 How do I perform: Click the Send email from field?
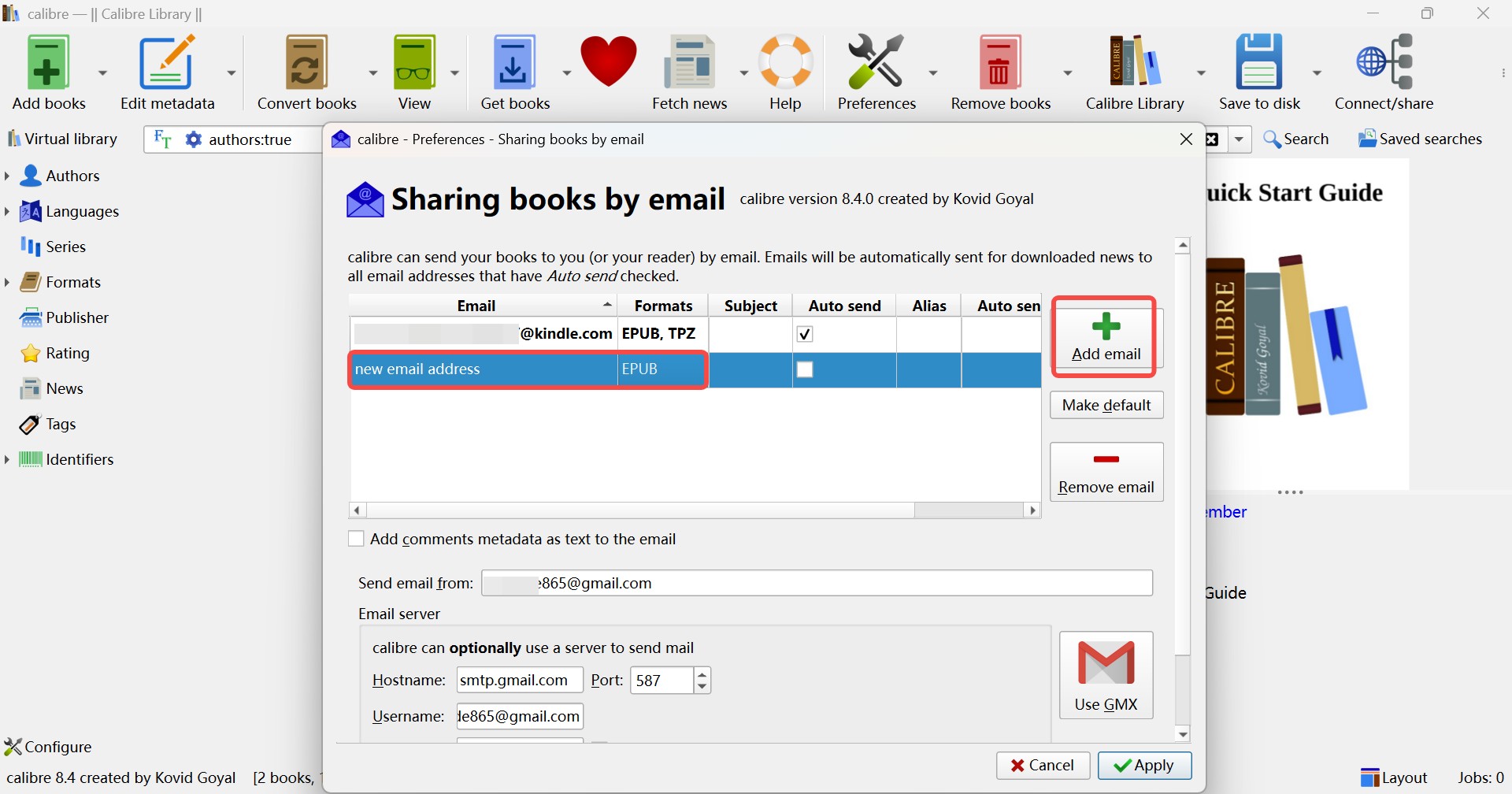817,584
